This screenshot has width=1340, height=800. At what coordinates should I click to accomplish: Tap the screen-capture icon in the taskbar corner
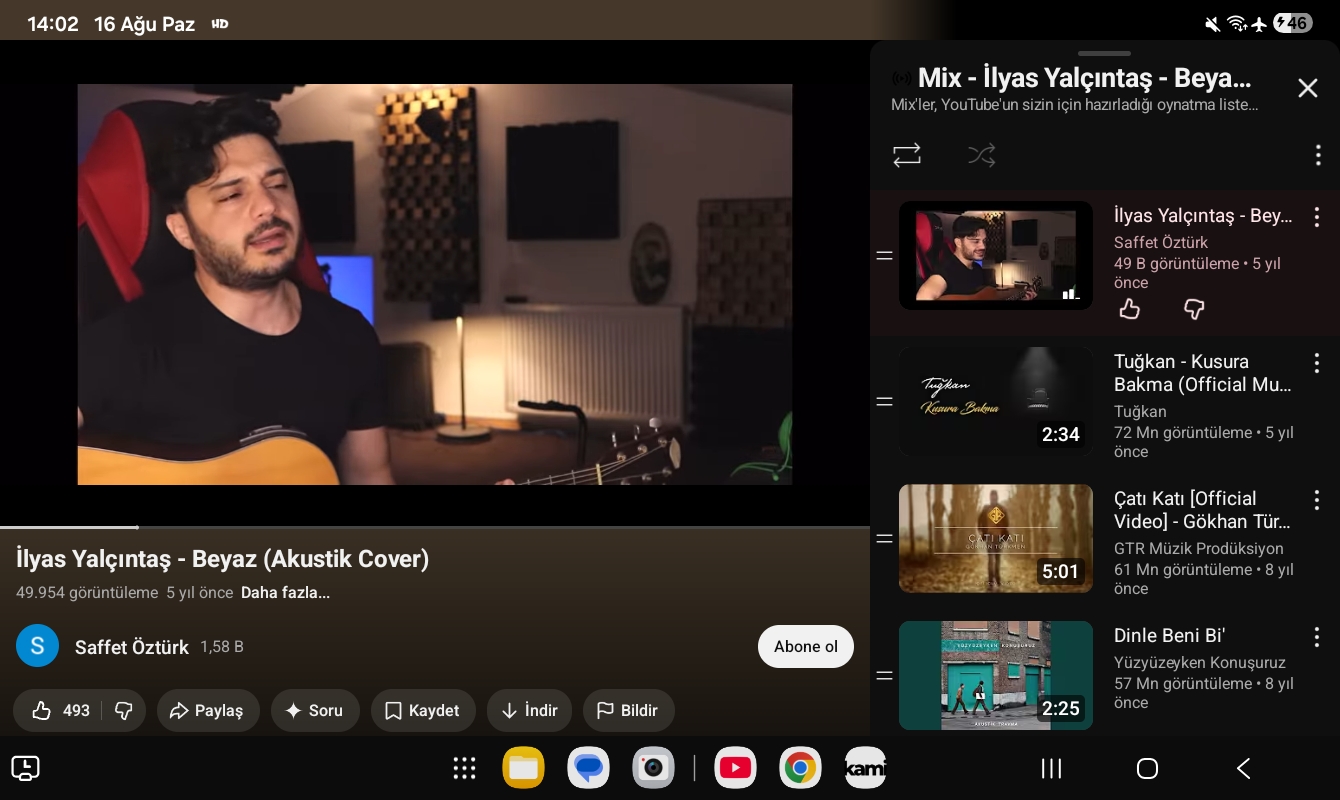25,768
